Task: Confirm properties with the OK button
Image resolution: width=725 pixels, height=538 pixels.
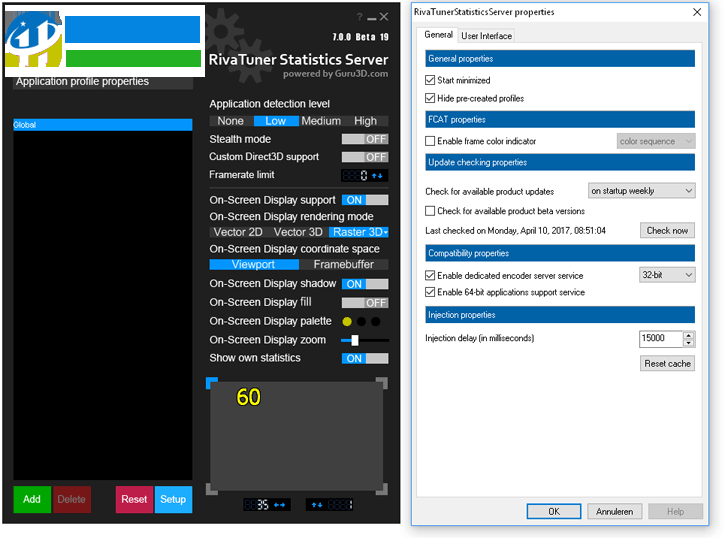Action: (x=554, y=512)
